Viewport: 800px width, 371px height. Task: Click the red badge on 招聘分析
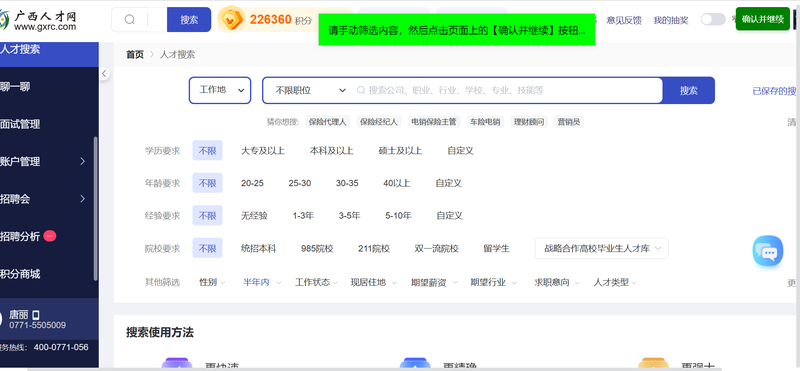coord(49,236)
